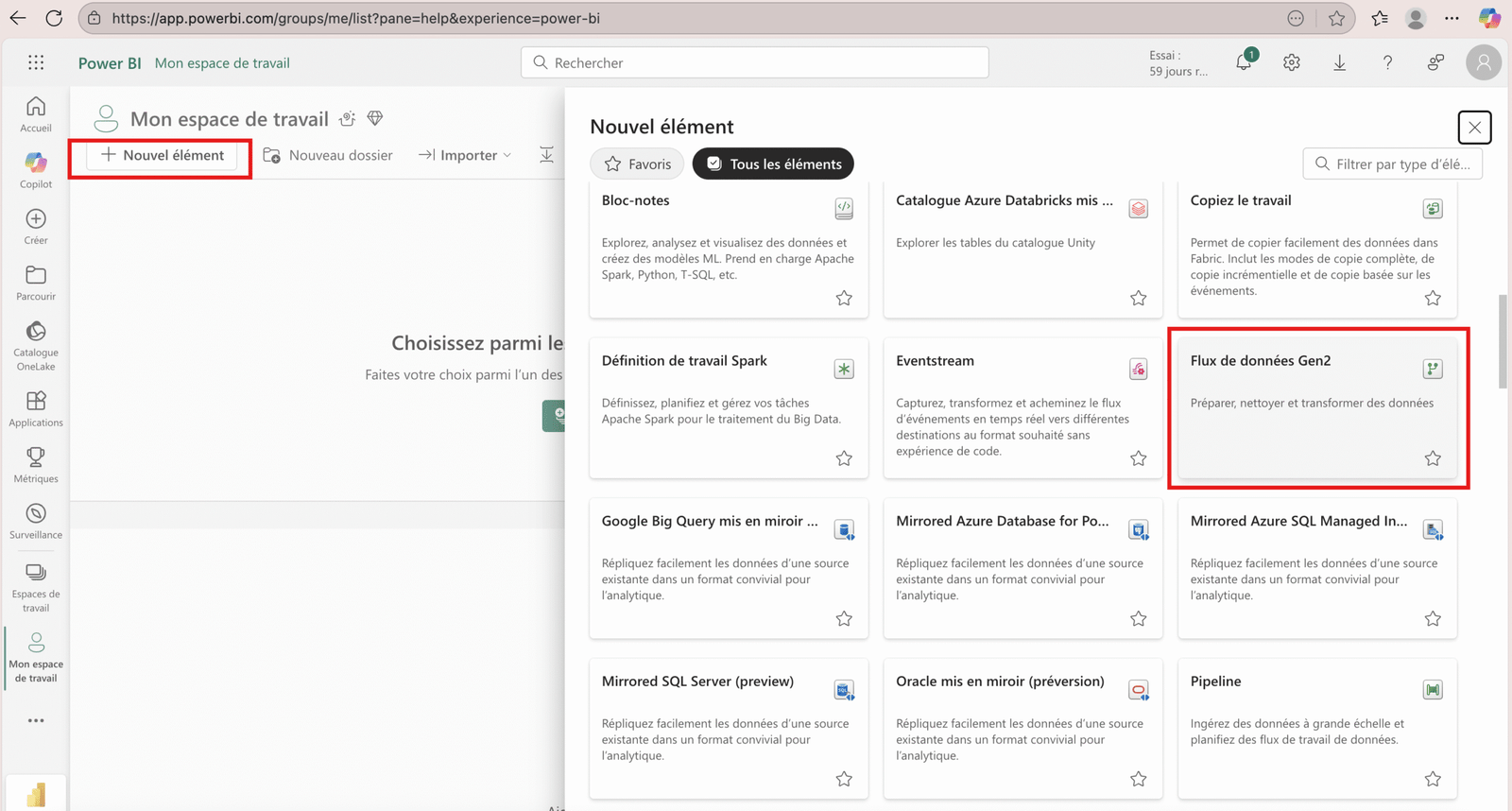
Task: Favorite Mirrored Azure Database star
Action: coord(1139,618)
